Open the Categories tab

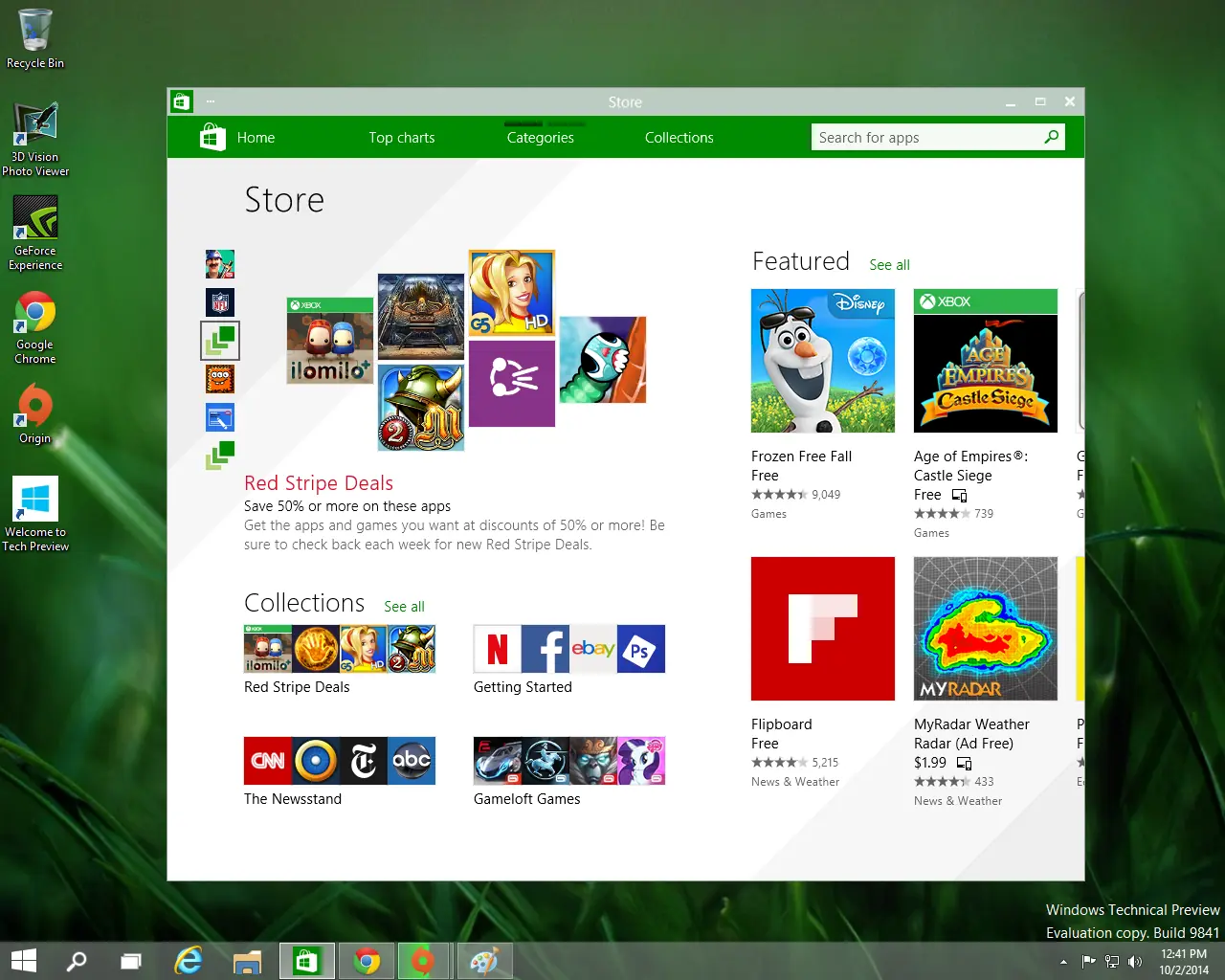coord(541,138)
